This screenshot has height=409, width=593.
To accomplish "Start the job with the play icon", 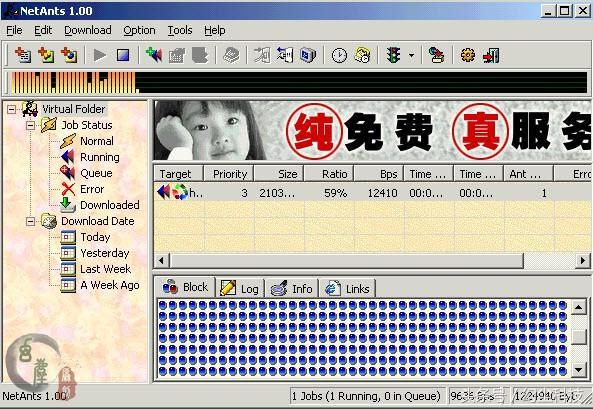I will (99, 55).
